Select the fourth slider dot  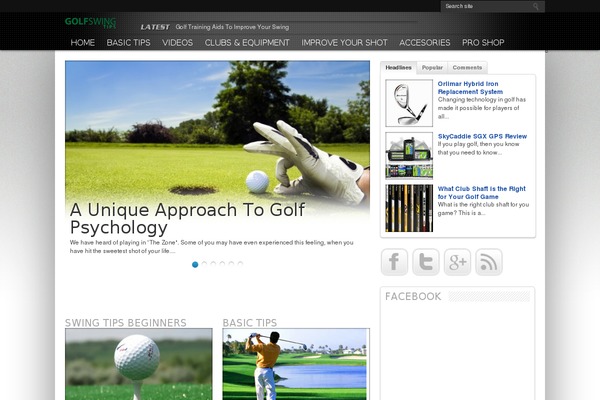coord(222,264)
